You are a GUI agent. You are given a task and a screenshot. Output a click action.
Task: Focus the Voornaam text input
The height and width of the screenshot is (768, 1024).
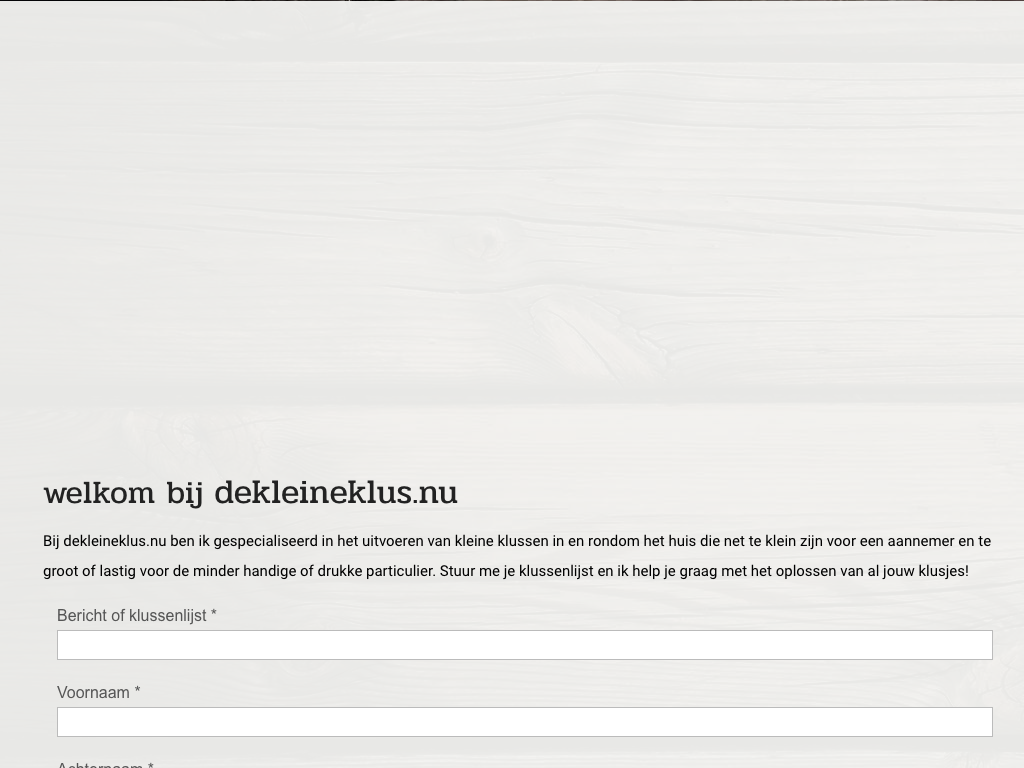[x=524, y=722]
